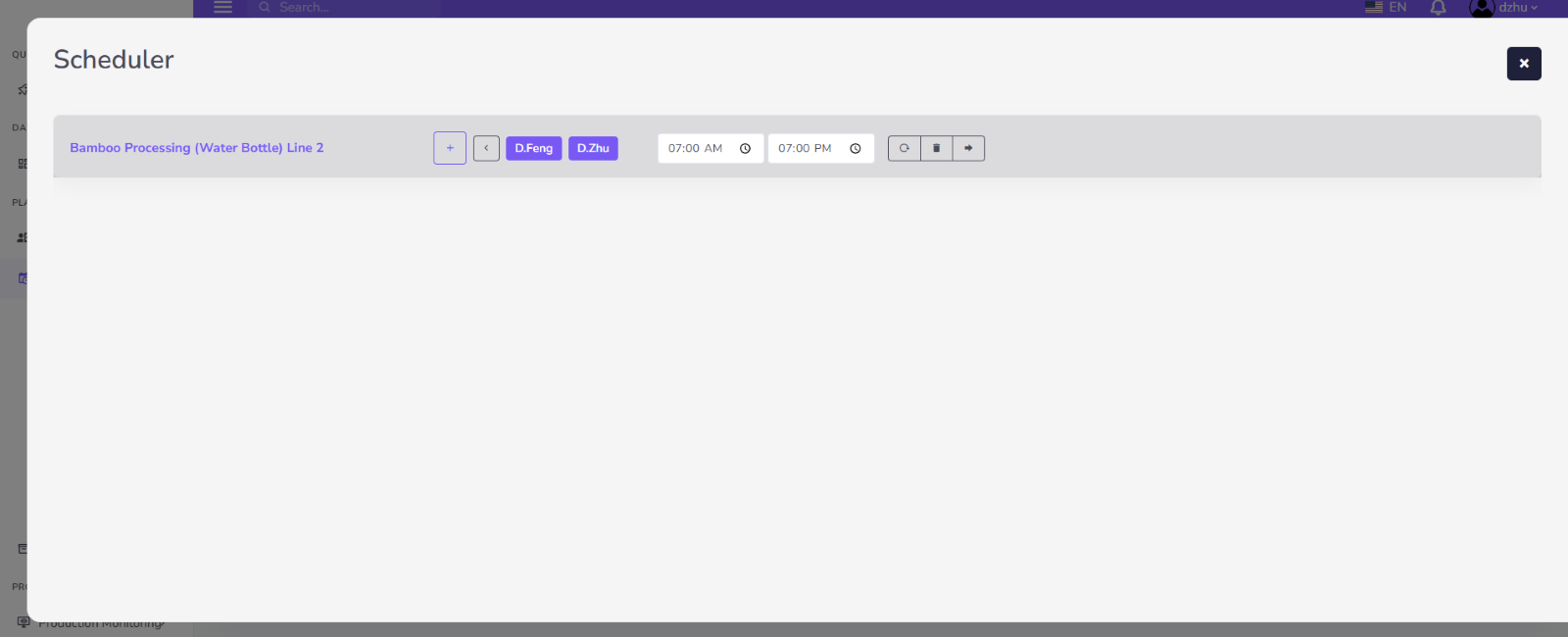The image size is (1568, 637).
Task: Click the user avatar icon in the top bar
Action: [1481, 8]
